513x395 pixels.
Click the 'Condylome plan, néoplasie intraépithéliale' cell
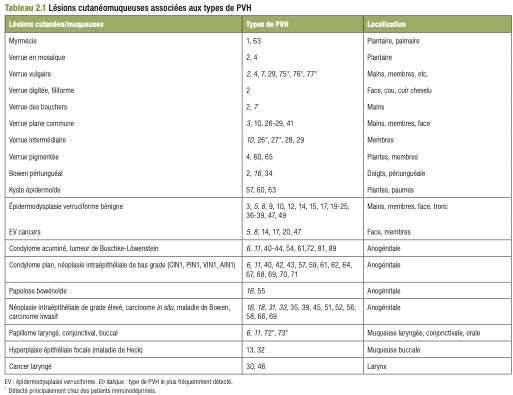point(122,265)
